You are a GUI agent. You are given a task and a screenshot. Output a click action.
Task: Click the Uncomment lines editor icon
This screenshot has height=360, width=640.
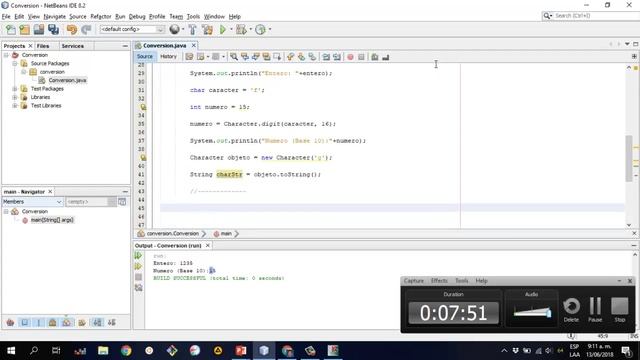(x=386, y=57)
